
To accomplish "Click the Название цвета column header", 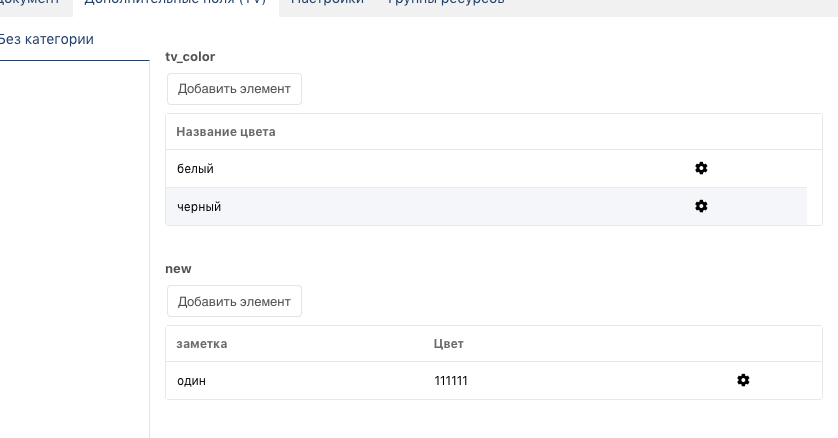I will coord(226,132).
